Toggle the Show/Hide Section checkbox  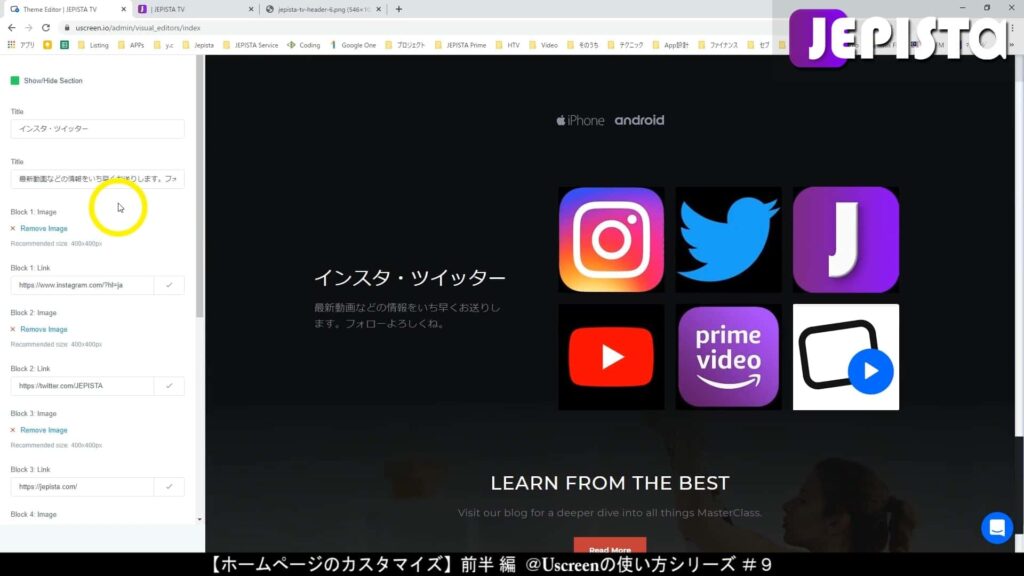click(15, 80)
